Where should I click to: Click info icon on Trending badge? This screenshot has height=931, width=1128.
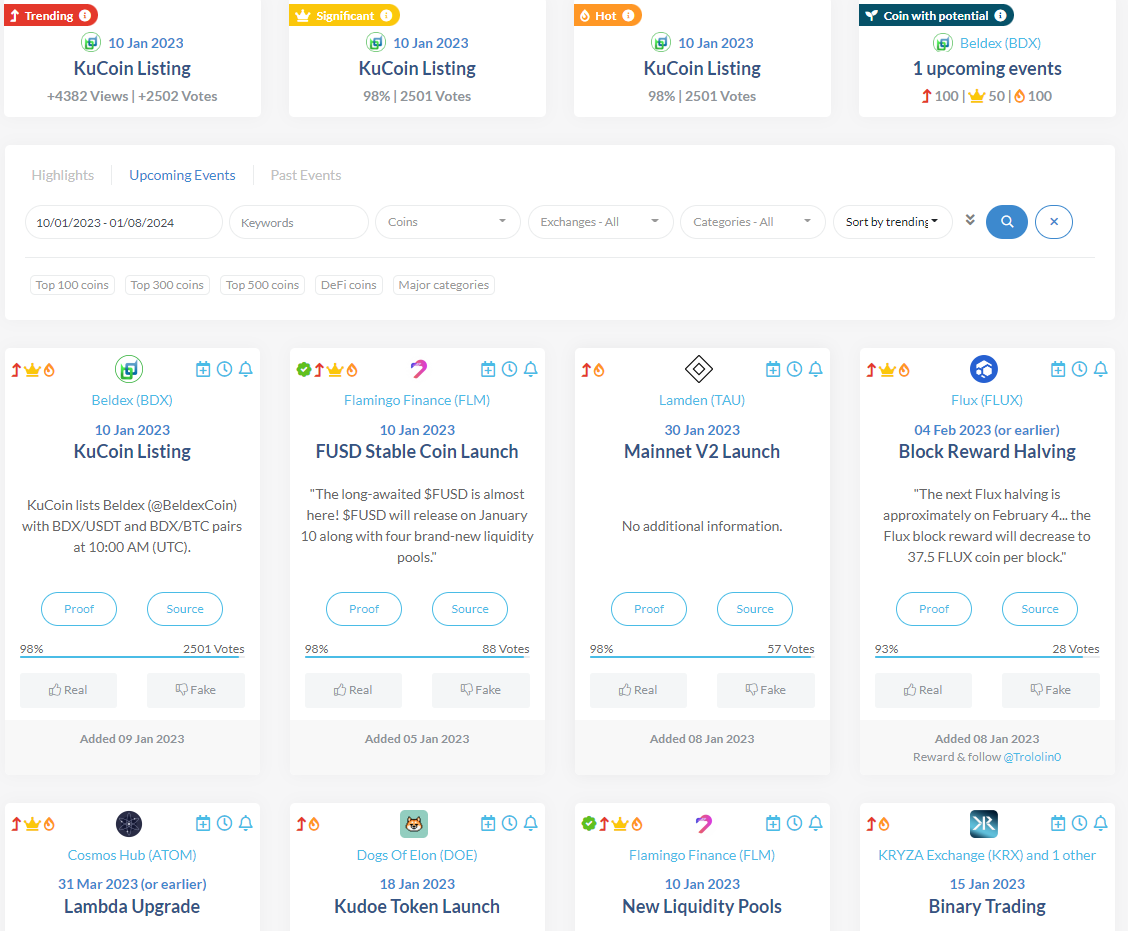(85, 15)
